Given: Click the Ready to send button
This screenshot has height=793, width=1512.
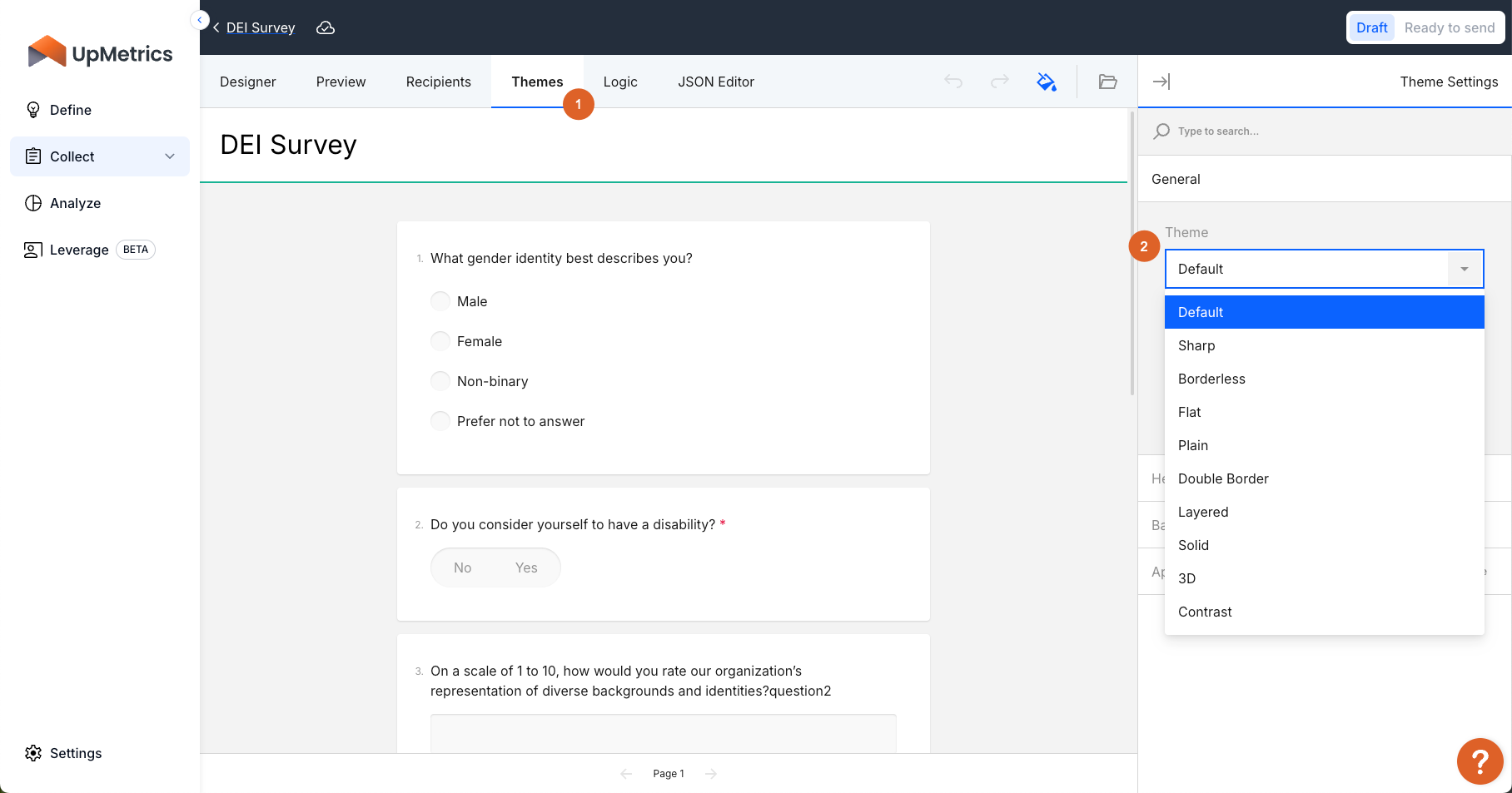Looking at the screenshot, I should coord(1449,27).
